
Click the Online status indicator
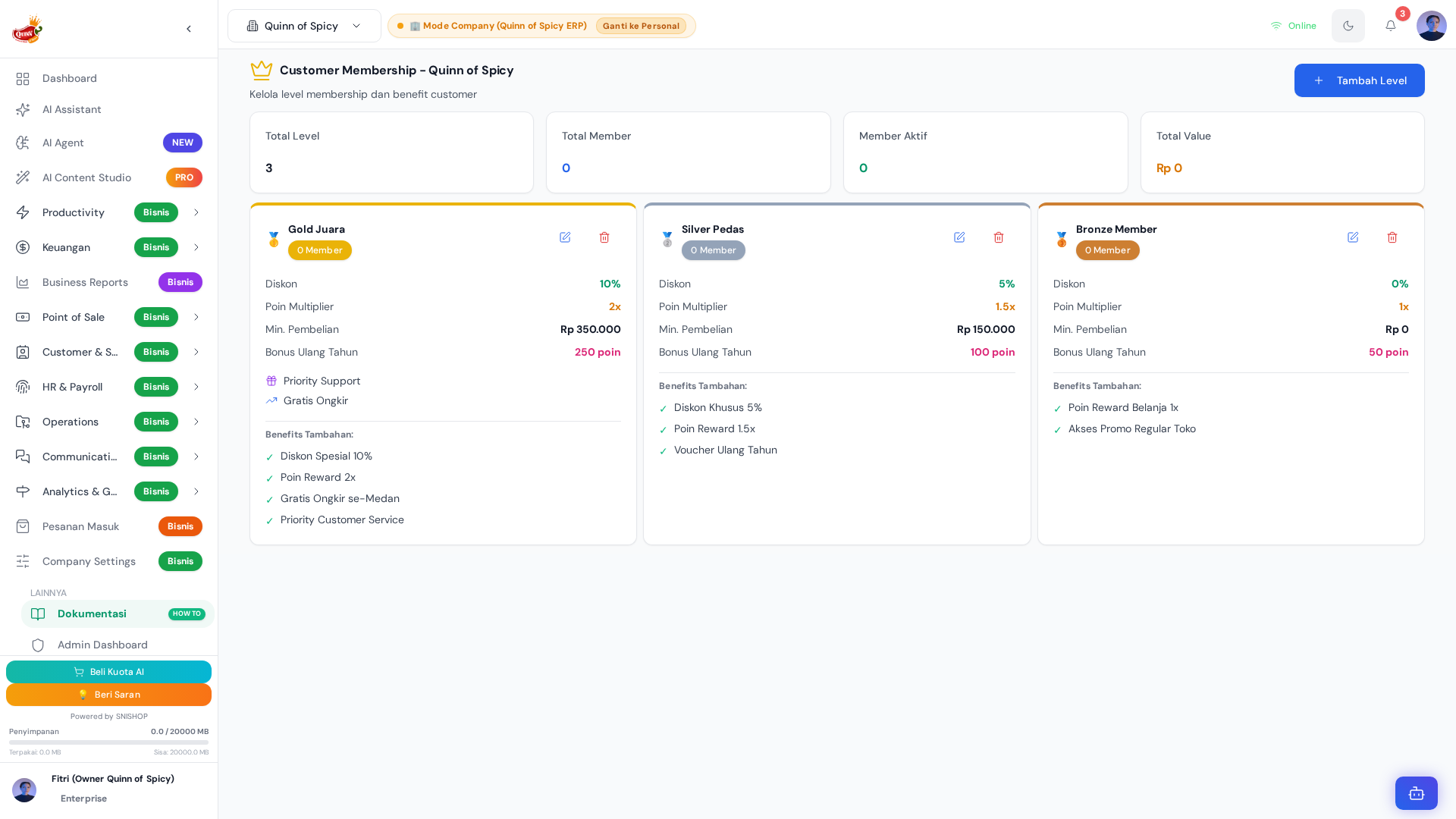[x=1294, y=26]
